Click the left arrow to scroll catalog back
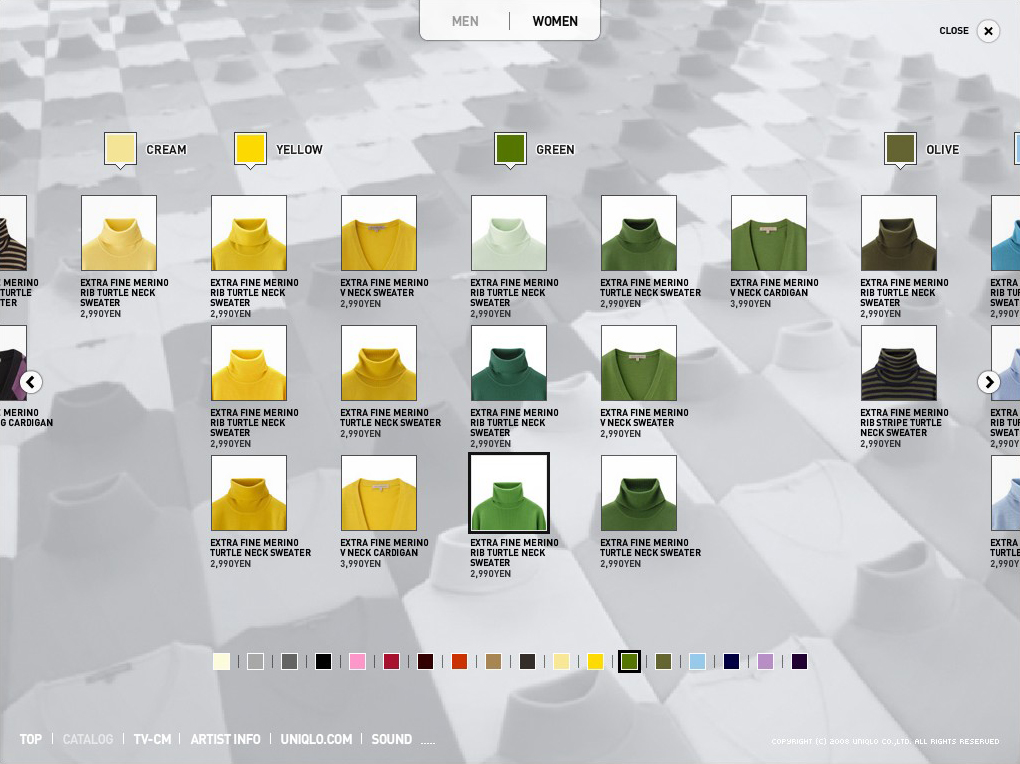 click(x=31, y=382)
